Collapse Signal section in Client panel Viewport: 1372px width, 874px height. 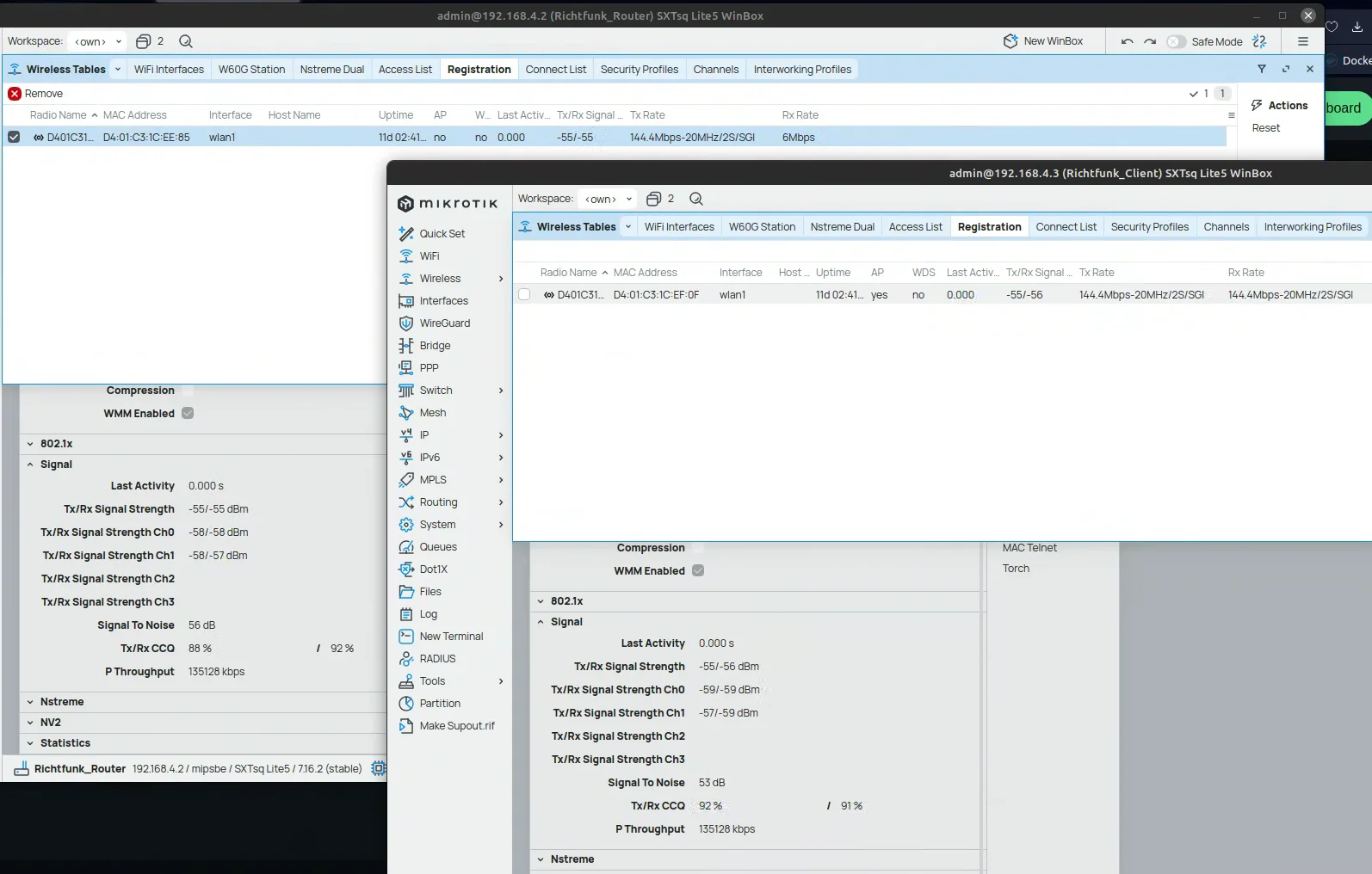[541, 622]
